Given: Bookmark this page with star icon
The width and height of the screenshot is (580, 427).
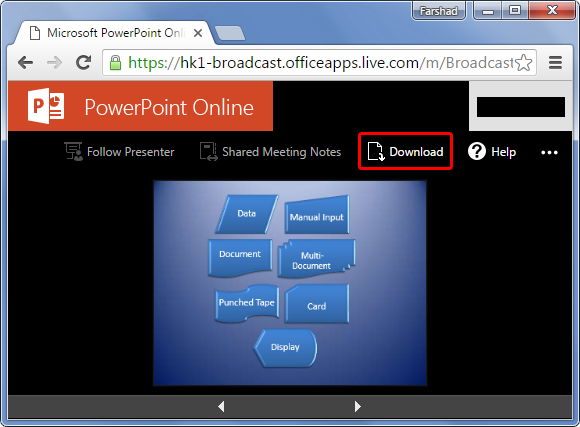Looking at the screenshot, I should coord(524,63).
